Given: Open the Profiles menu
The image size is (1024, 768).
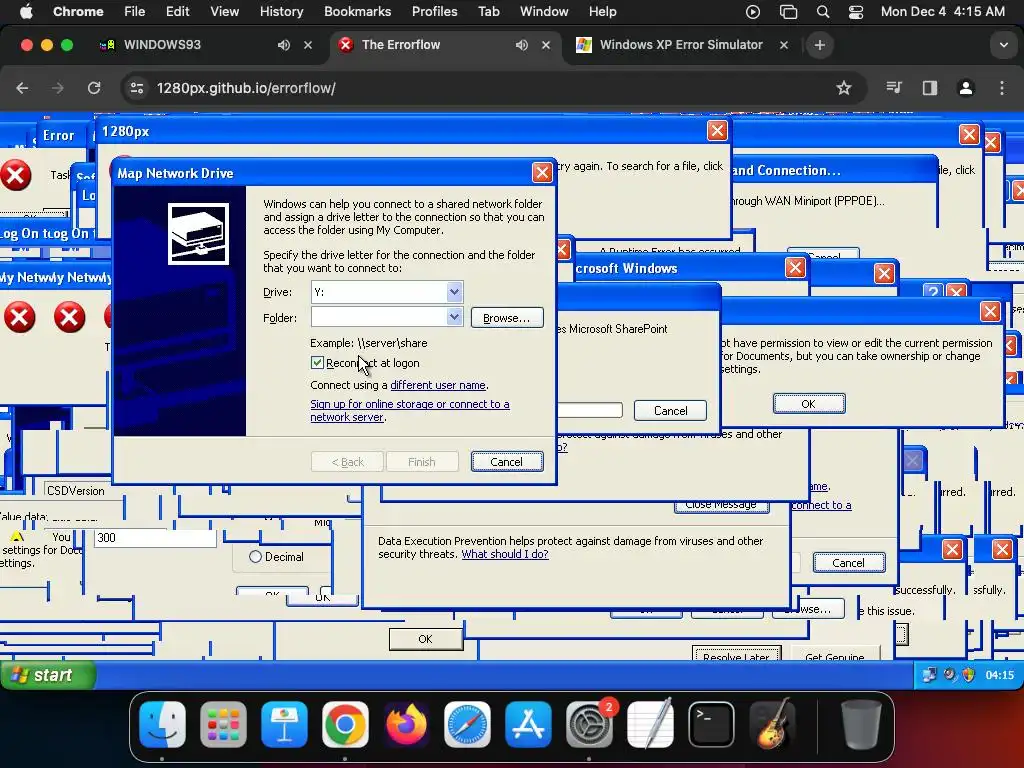Looking at the screenshot, I should [x=434, y=12].
